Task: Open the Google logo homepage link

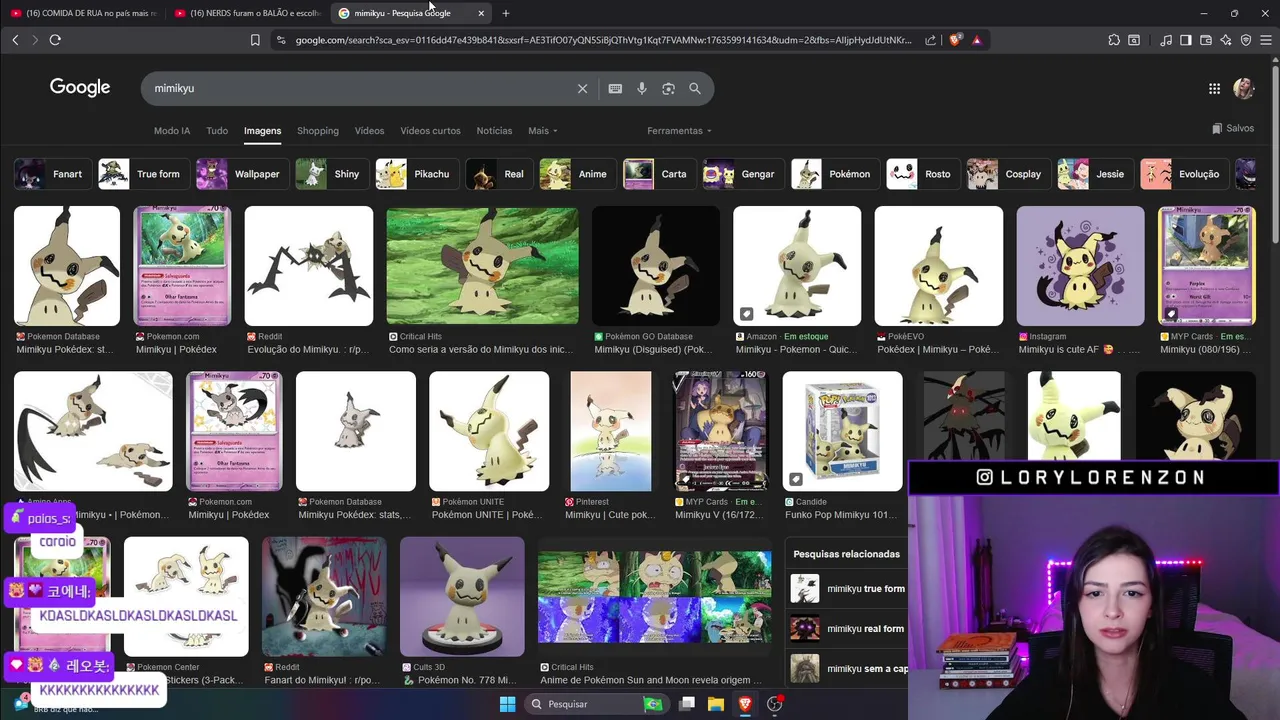Action: point(80,88)
